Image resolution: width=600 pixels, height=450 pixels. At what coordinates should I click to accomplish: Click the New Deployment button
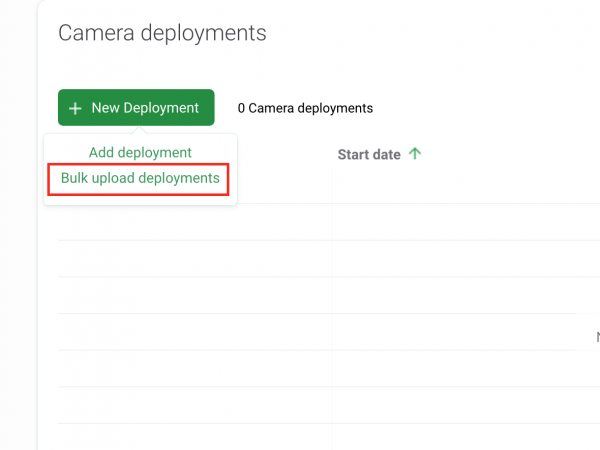[136, 108]
